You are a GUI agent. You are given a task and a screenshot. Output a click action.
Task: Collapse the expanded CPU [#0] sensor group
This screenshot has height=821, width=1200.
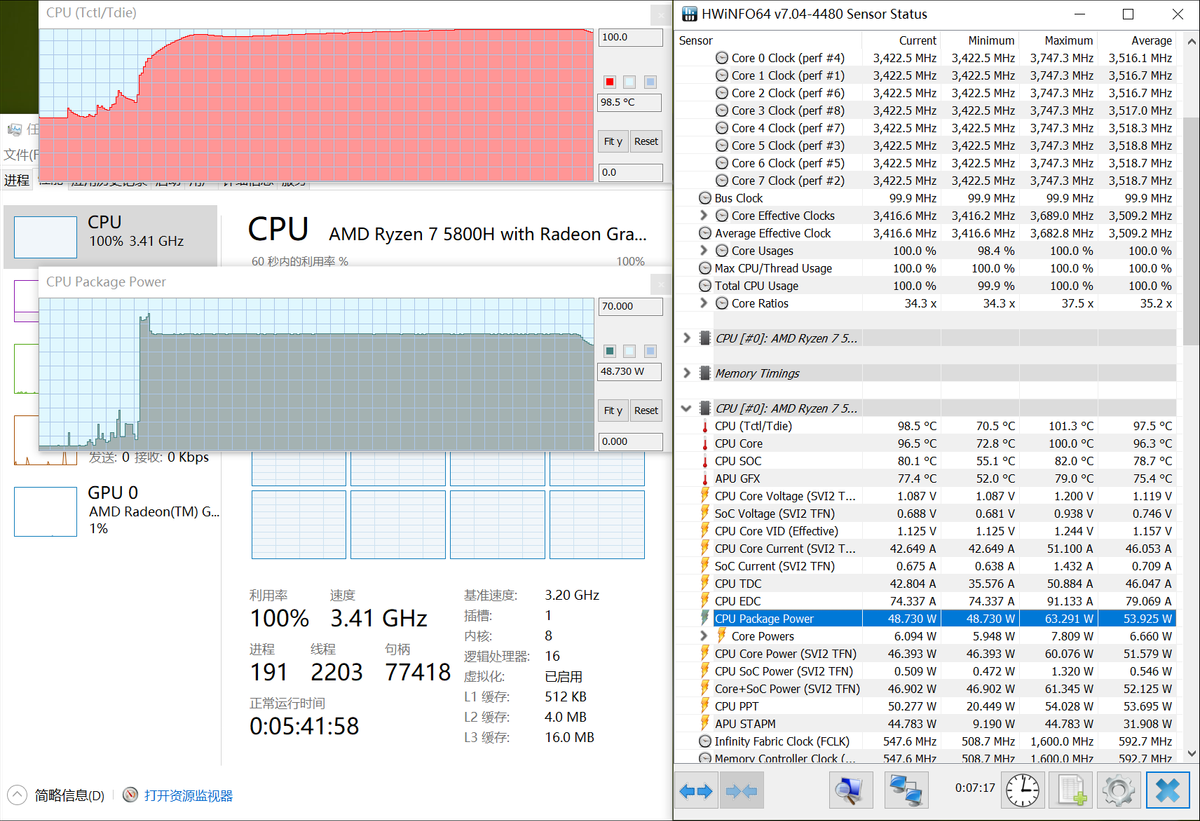coord(686,408)
